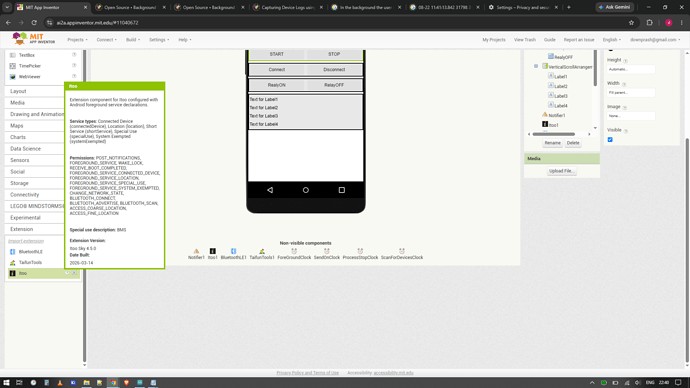Open the Connect dropdown menu
The height and width of the screenshot is (388, 690).
tap(106, 40)
